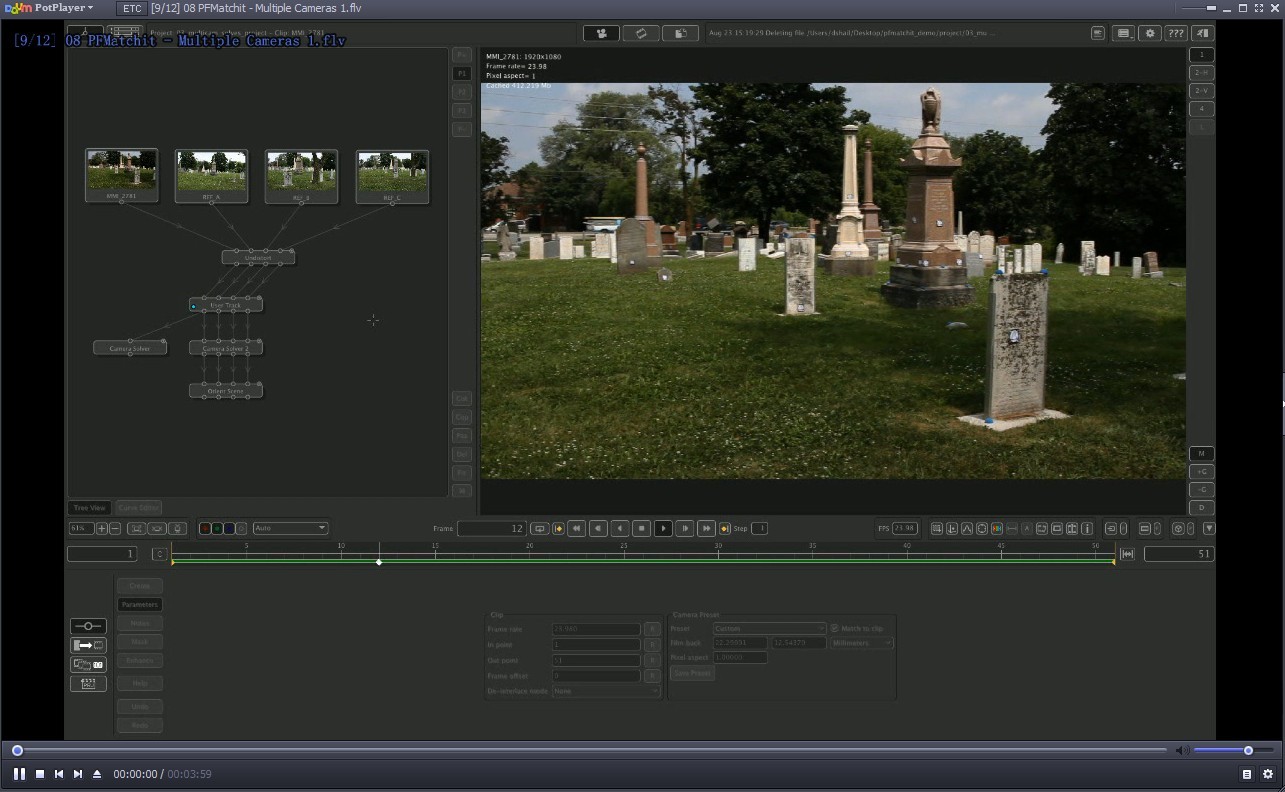Switch to the Tree View tab
The image size is (1285, 792).
(89, 508)
